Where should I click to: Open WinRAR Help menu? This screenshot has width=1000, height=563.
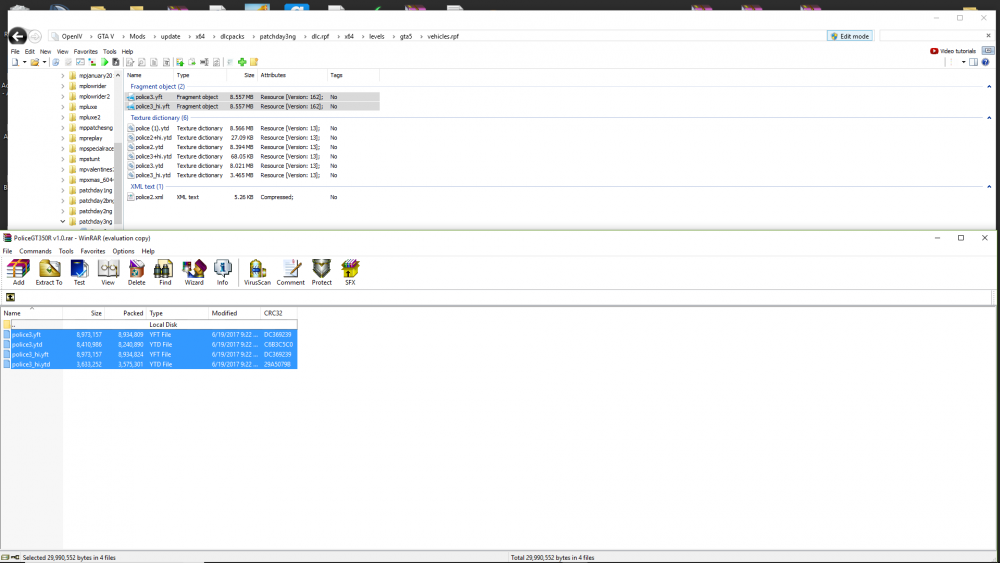(148, 251)
